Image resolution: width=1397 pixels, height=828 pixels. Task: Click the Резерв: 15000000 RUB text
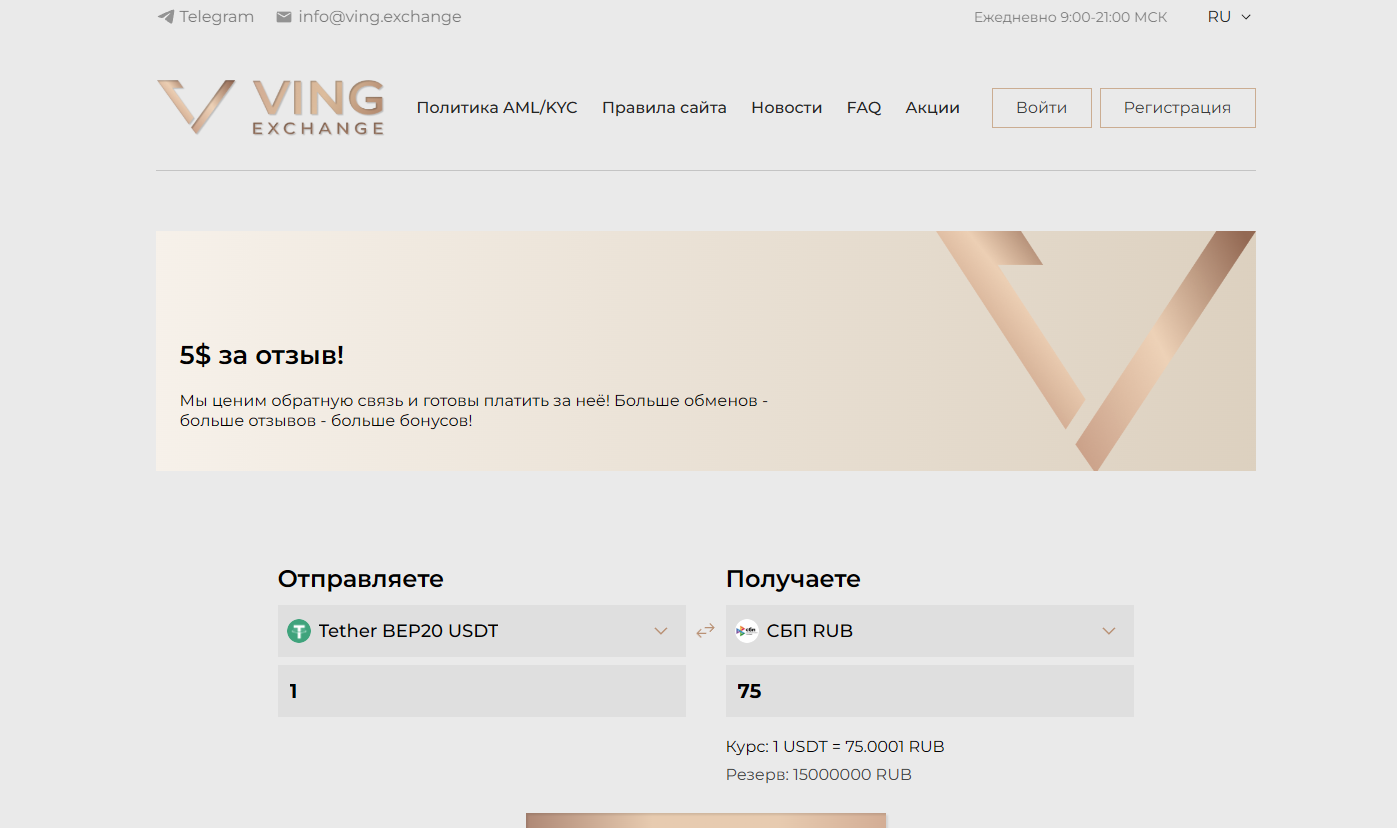click(x=819, y=775)
